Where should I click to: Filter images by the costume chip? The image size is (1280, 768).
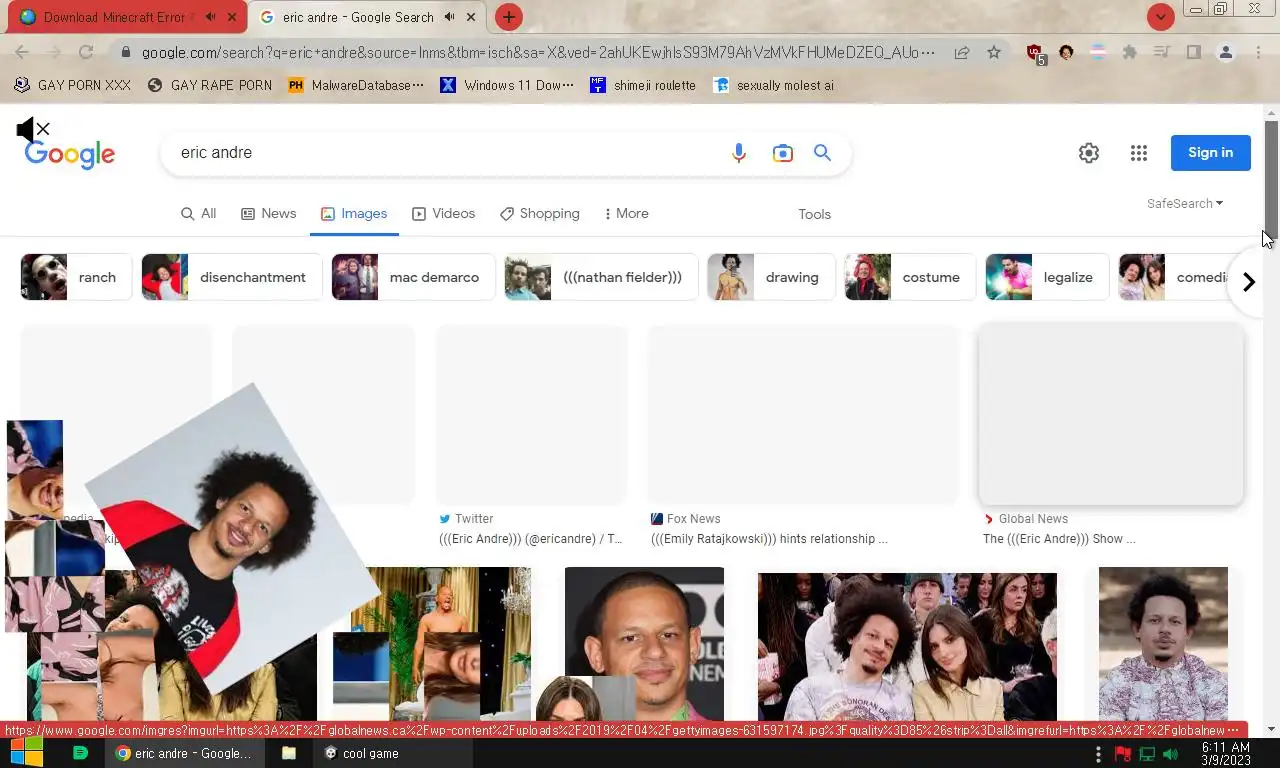click(x=910, y=277)
